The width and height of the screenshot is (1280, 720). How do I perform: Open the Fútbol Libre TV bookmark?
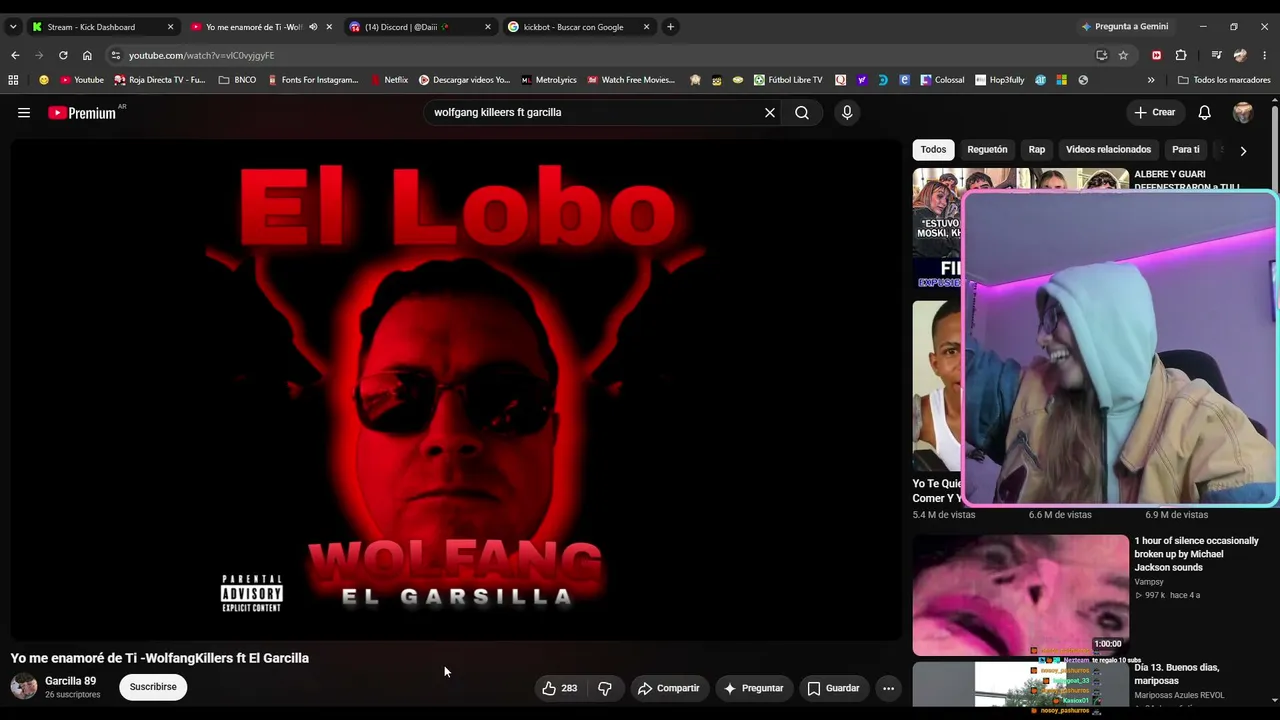[788, 80]
